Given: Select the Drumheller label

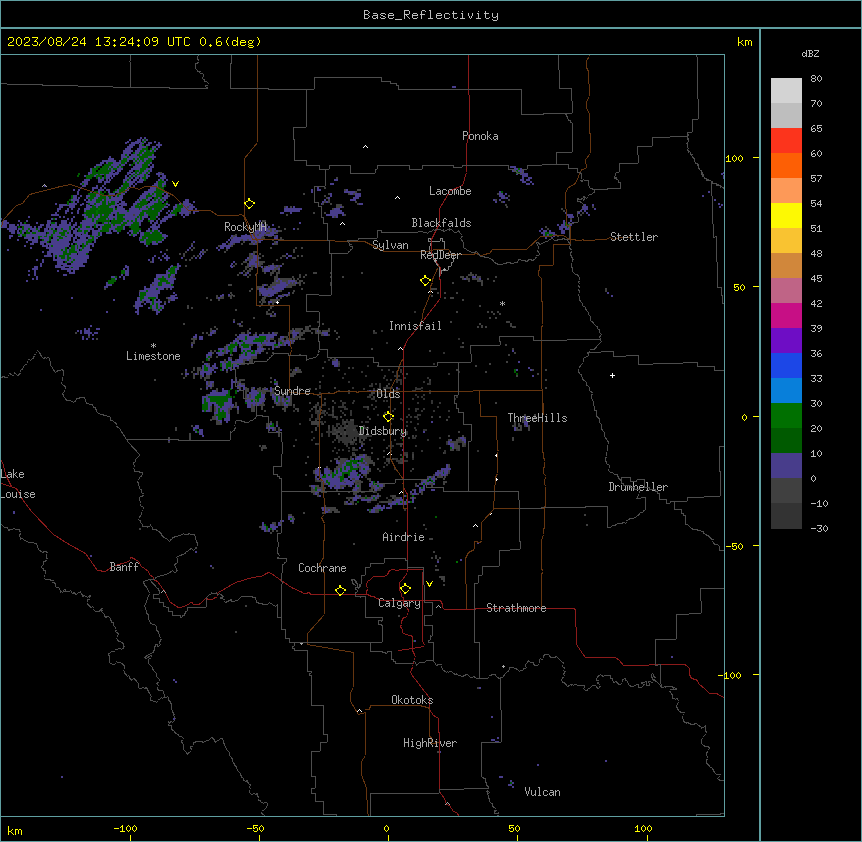Looking at the screenshot, I should pos(638,487).
